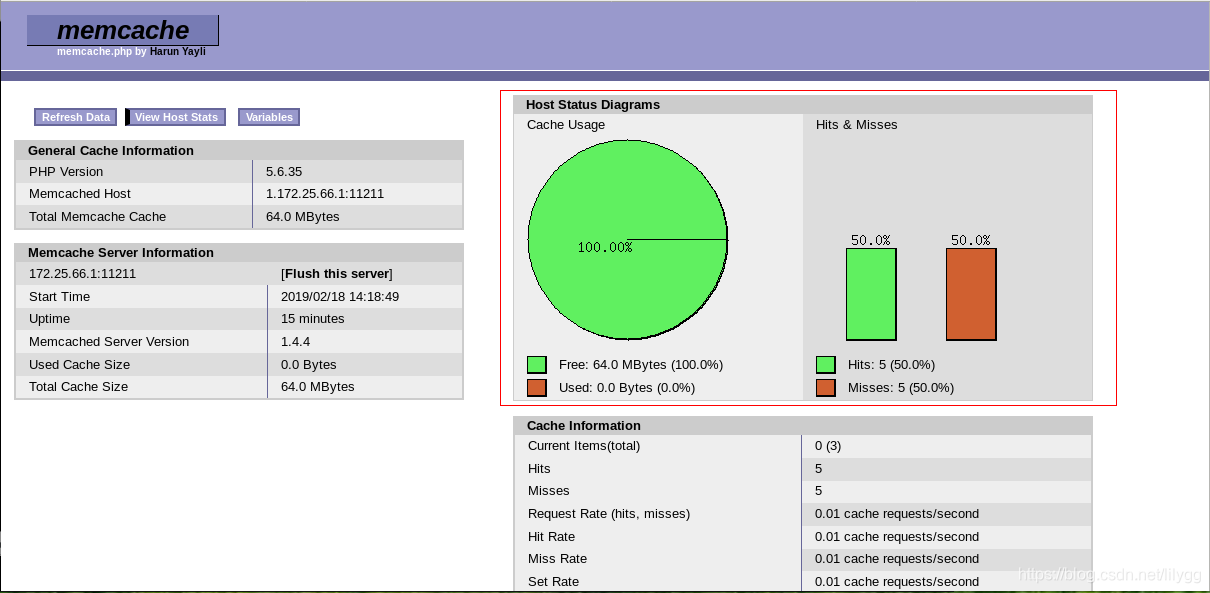Select PHP Version value 5.6.35

(284, 172)
